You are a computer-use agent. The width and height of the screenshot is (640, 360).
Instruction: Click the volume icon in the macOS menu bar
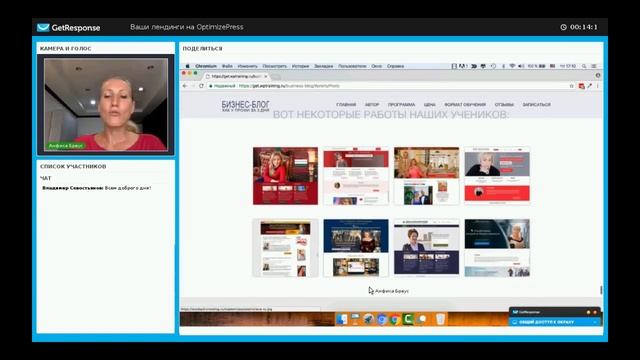tap(521, 66)
